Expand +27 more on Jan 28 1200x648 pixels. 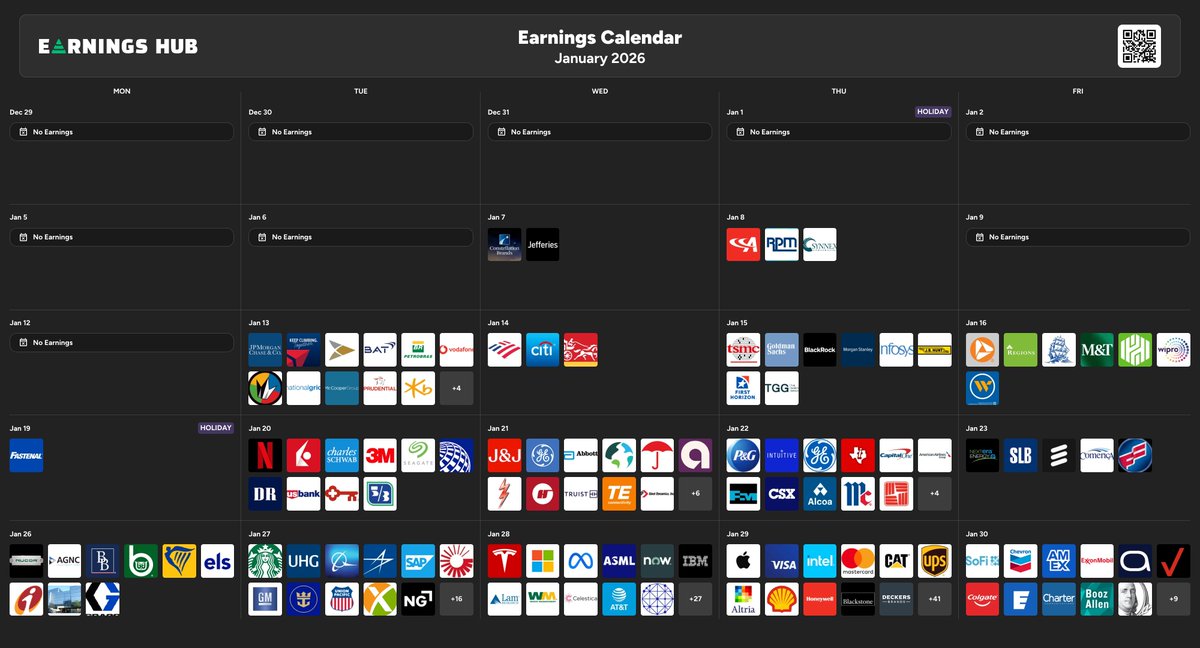(695, 599)
